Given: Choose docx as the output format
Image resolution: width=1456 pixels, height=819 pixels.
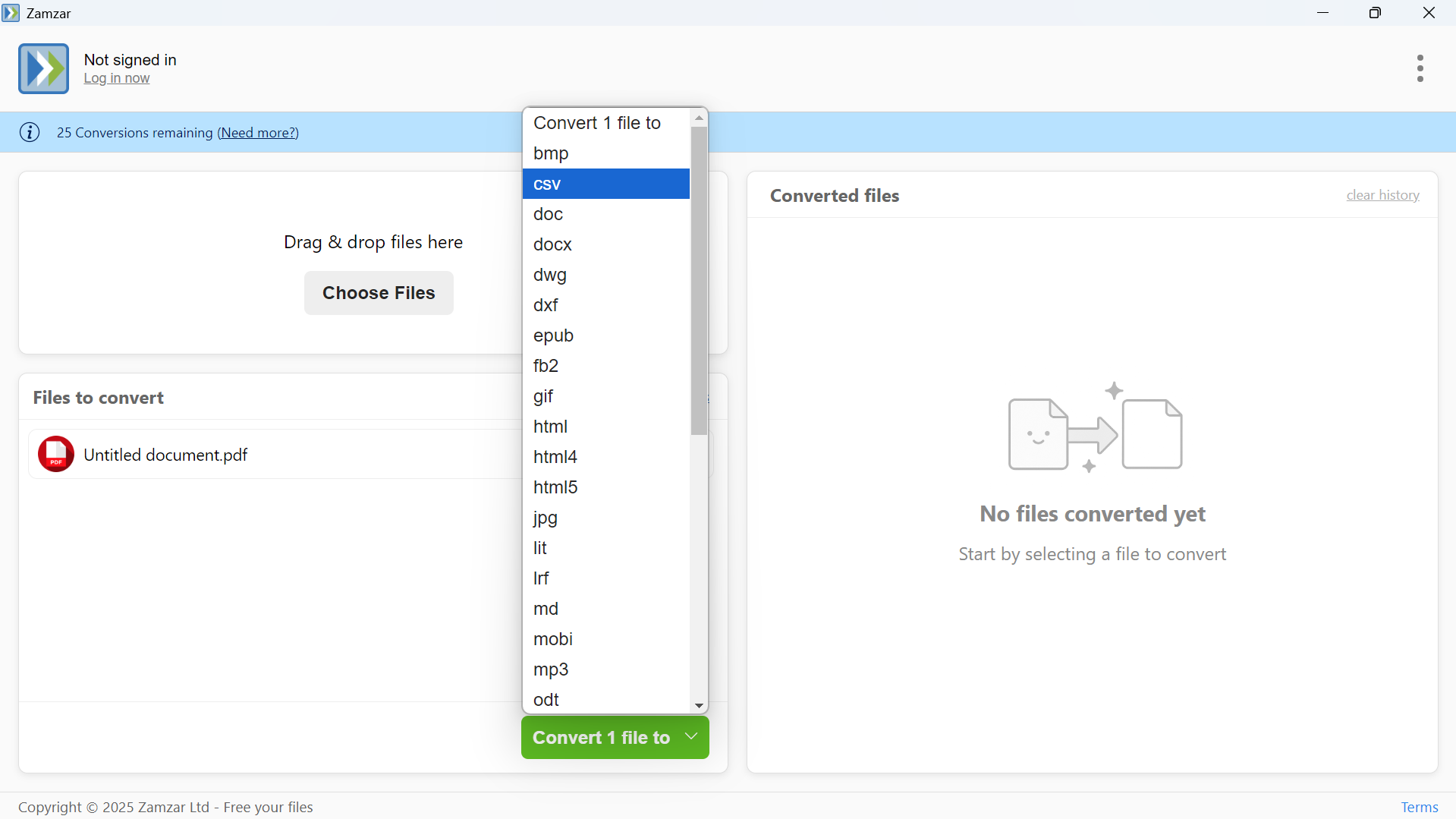Looking at the screenshot, I should (x=606, y=244).
